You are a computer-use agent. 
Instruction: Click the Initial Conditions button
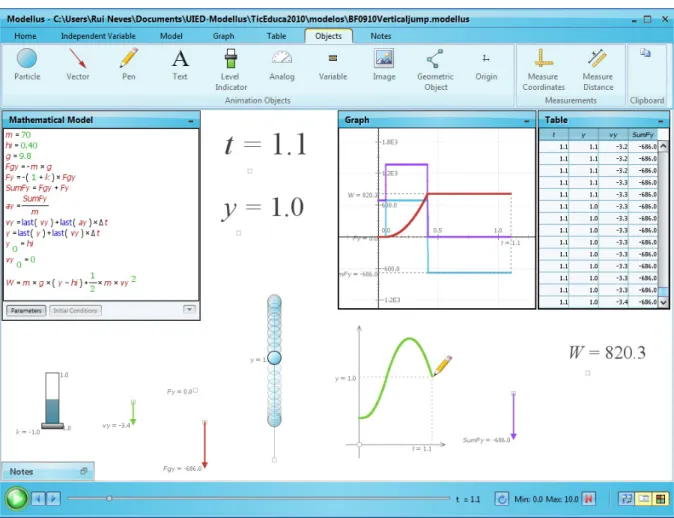click(75, 310)
